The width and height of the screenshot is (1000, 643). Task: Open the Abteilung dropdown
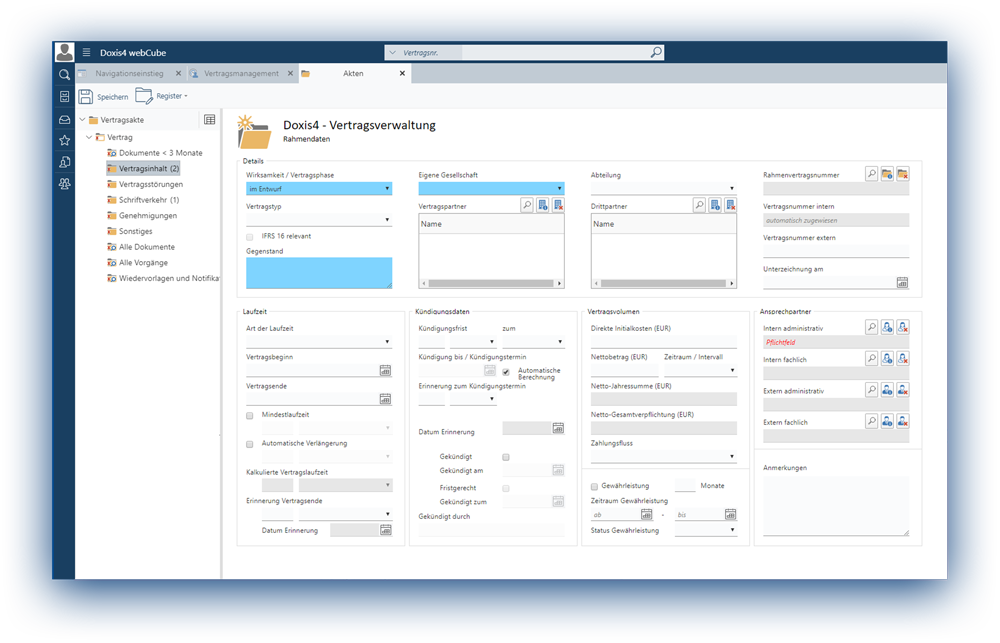click(x=663, y=188)
